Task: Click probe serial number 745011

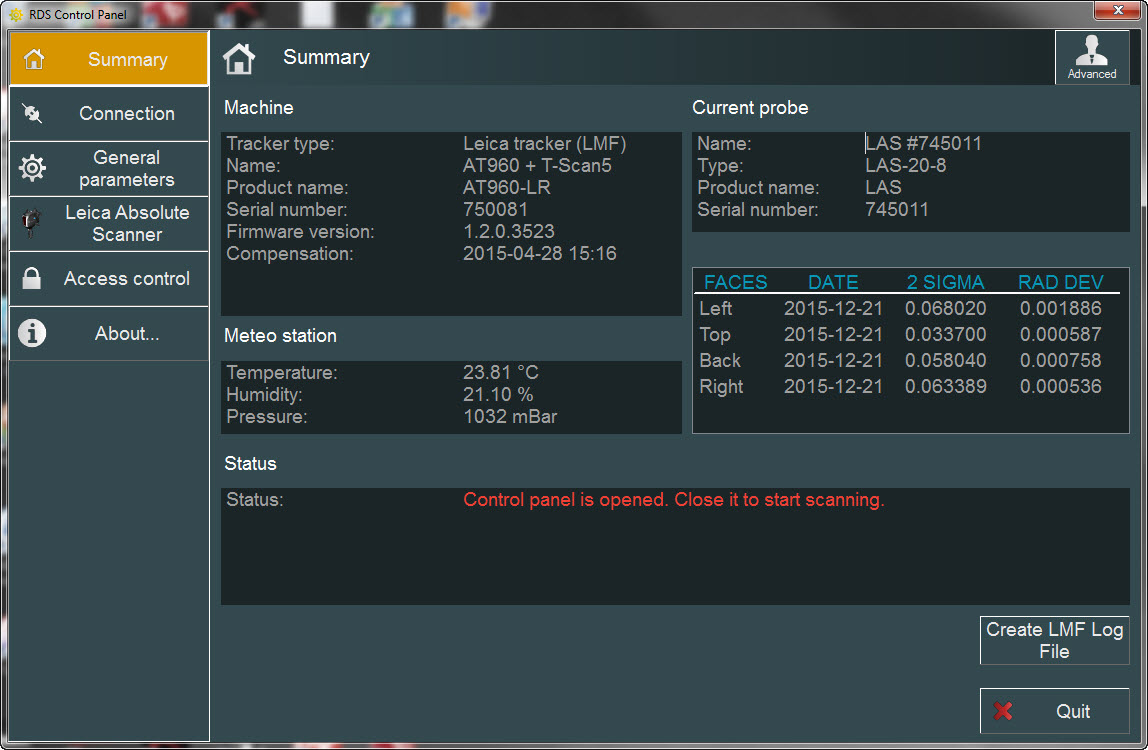Action: [x=896, y=209]
